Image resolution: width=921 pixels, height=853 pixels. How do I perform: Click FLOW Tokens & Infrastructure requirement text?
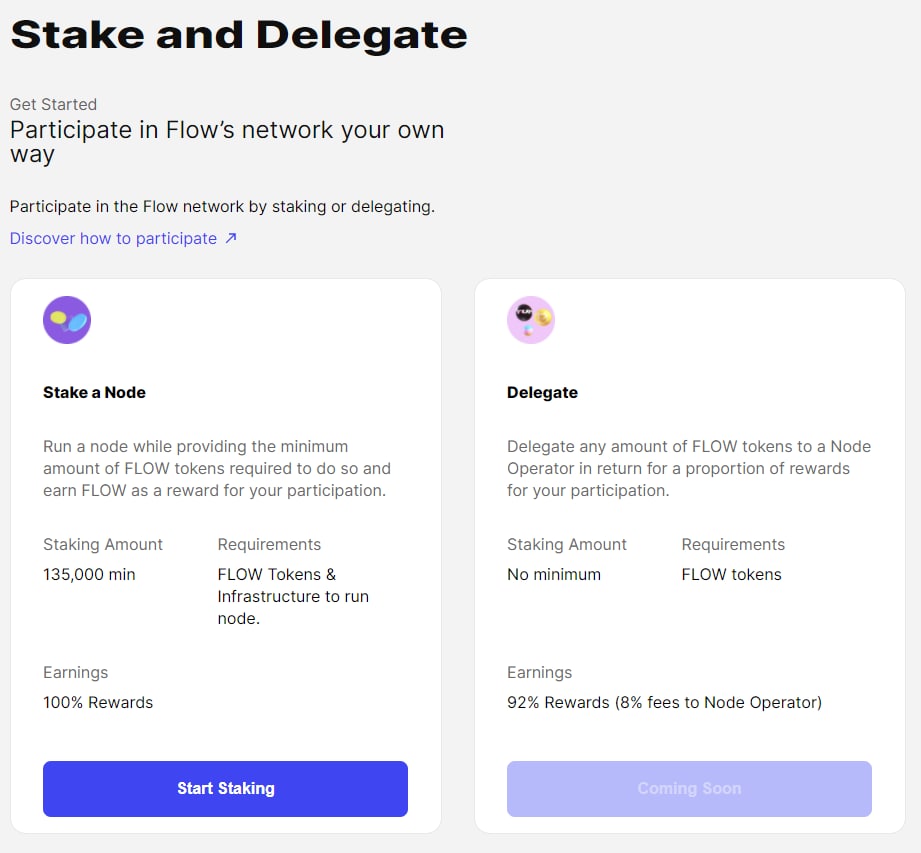point(293,596)
